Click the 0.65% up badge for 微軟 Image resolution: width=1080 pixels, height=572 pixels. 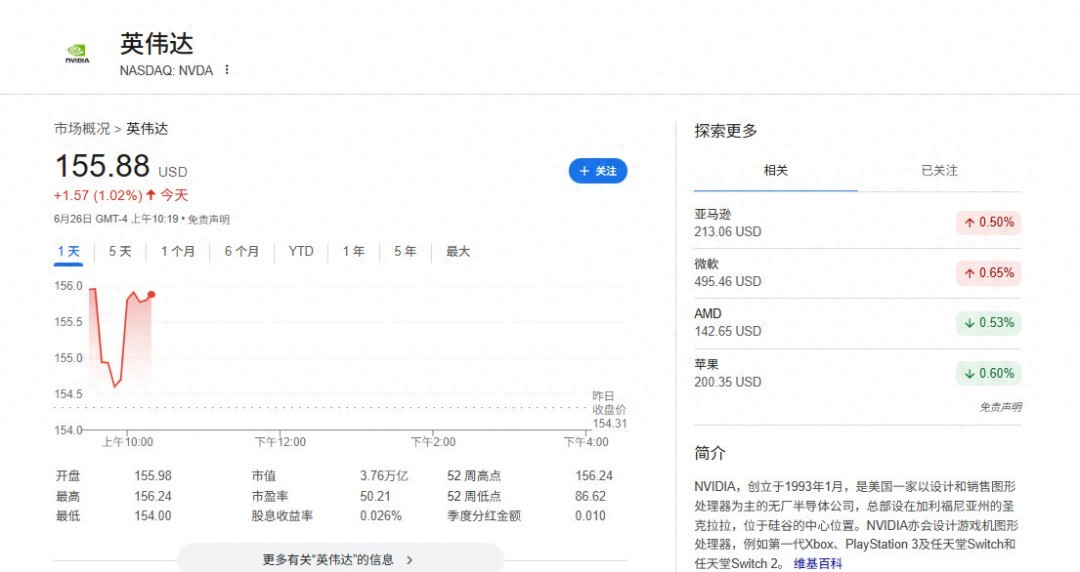pos(988,273)
